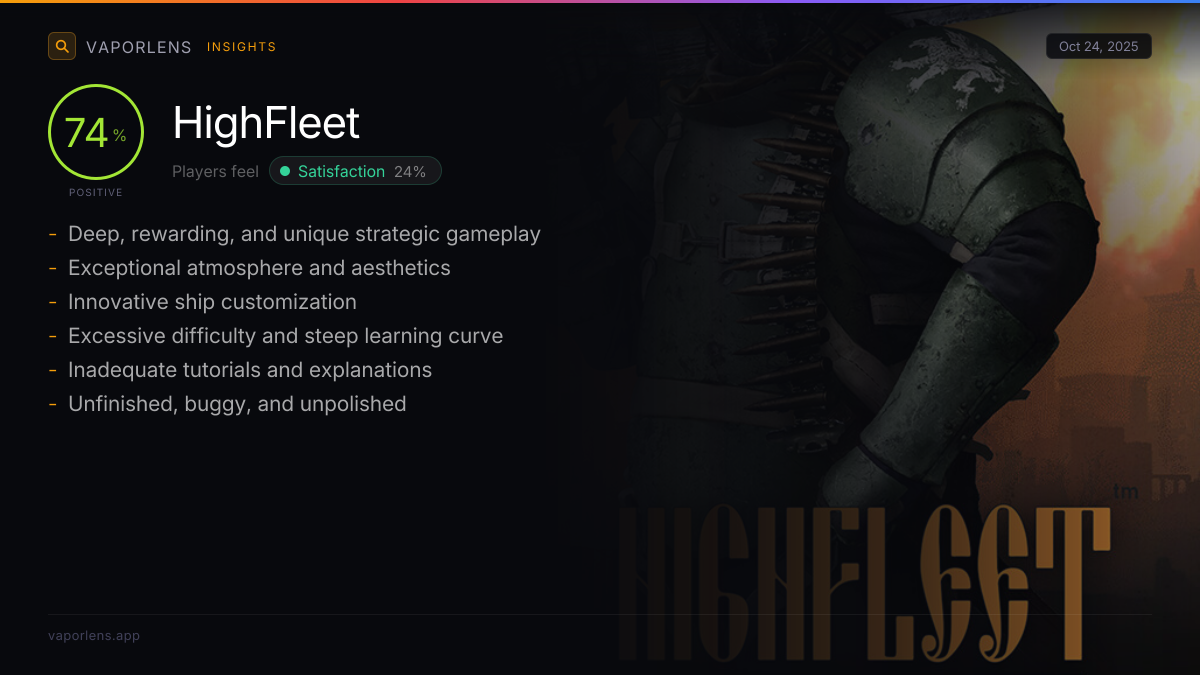Click the Oct 24, 2025 date badge
This screenshot has width=1200, height=675.
point(1098,47)
